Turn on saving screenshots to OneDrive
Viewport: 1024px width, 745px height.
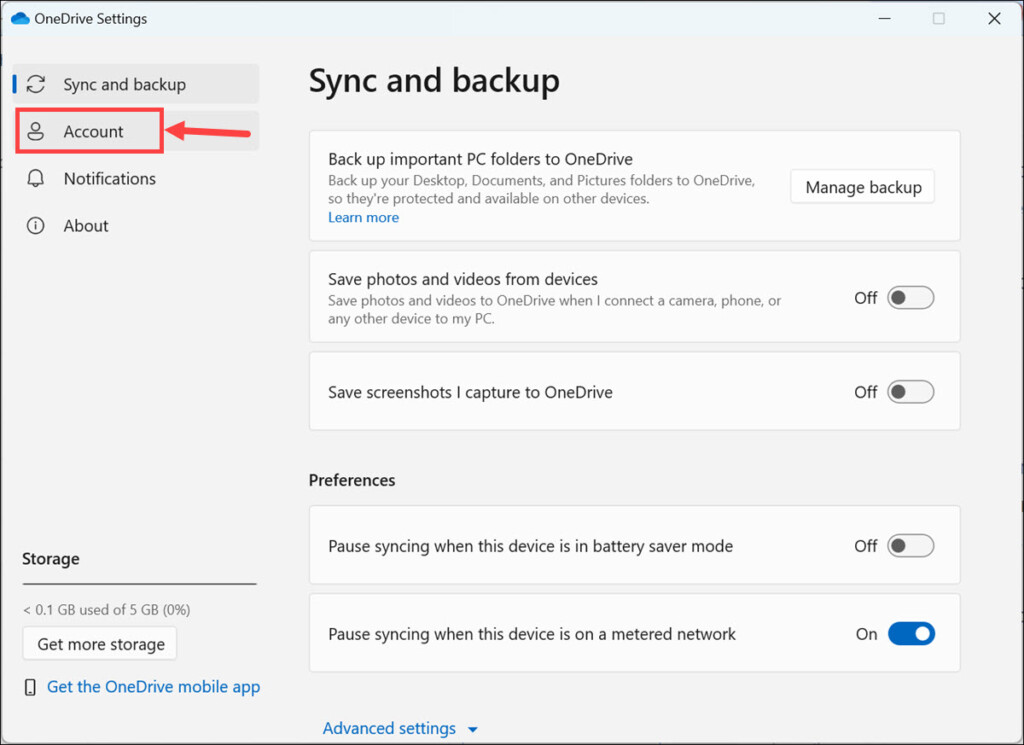[910, 392]
